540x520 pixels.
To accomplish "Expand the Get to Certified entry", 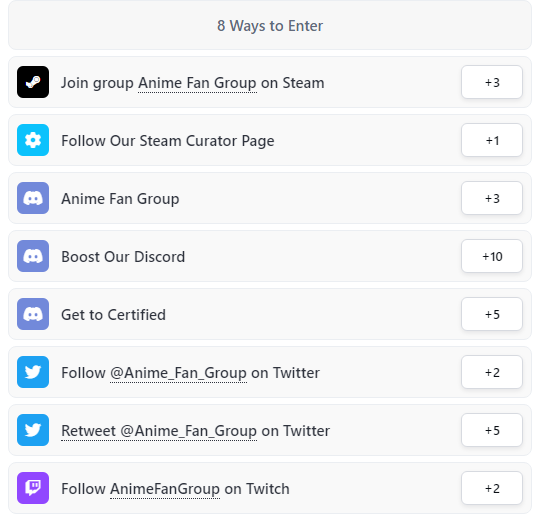I will pos(270,314).
